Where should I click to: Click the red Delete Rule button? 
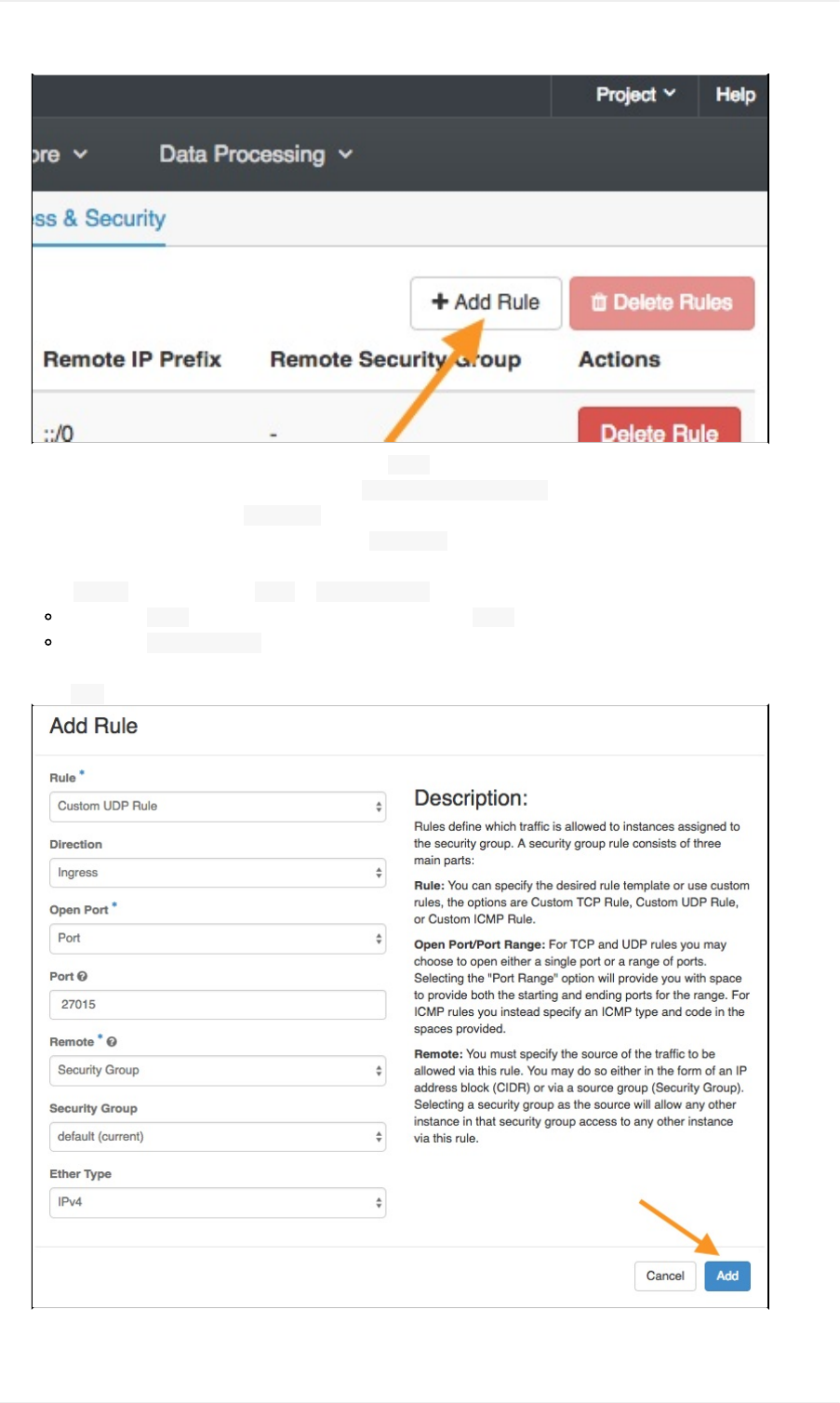click(659, 430)
